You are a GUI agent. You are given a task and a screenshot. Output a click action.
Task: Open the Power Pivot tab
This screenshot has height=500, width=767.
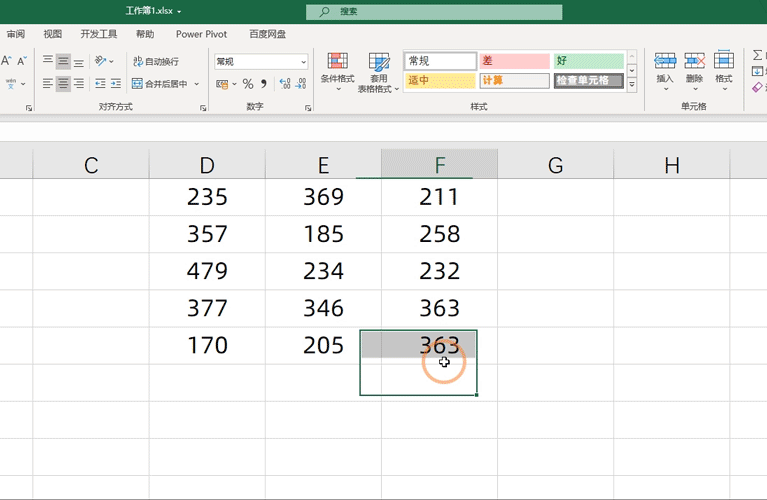202,34
